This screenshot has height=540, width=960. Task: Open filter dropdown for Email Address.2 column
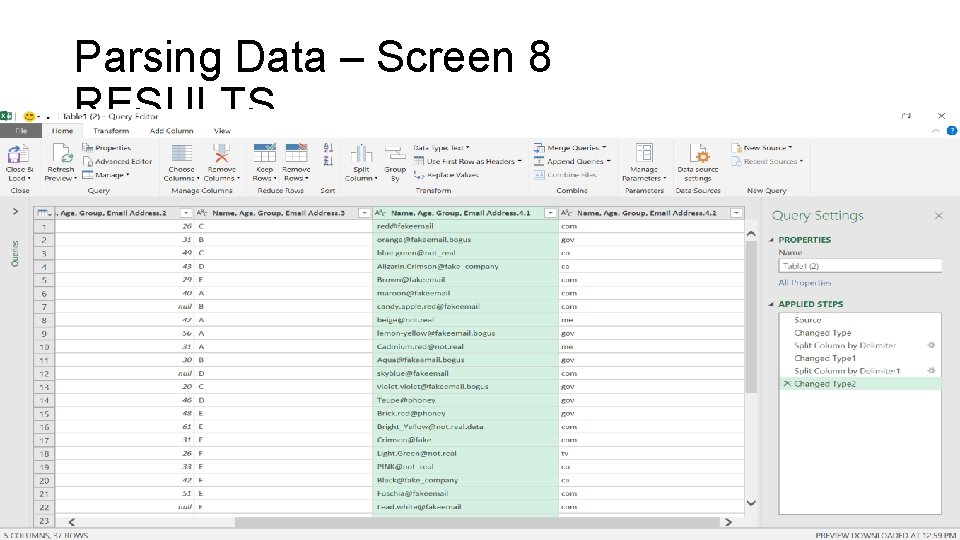186,213
